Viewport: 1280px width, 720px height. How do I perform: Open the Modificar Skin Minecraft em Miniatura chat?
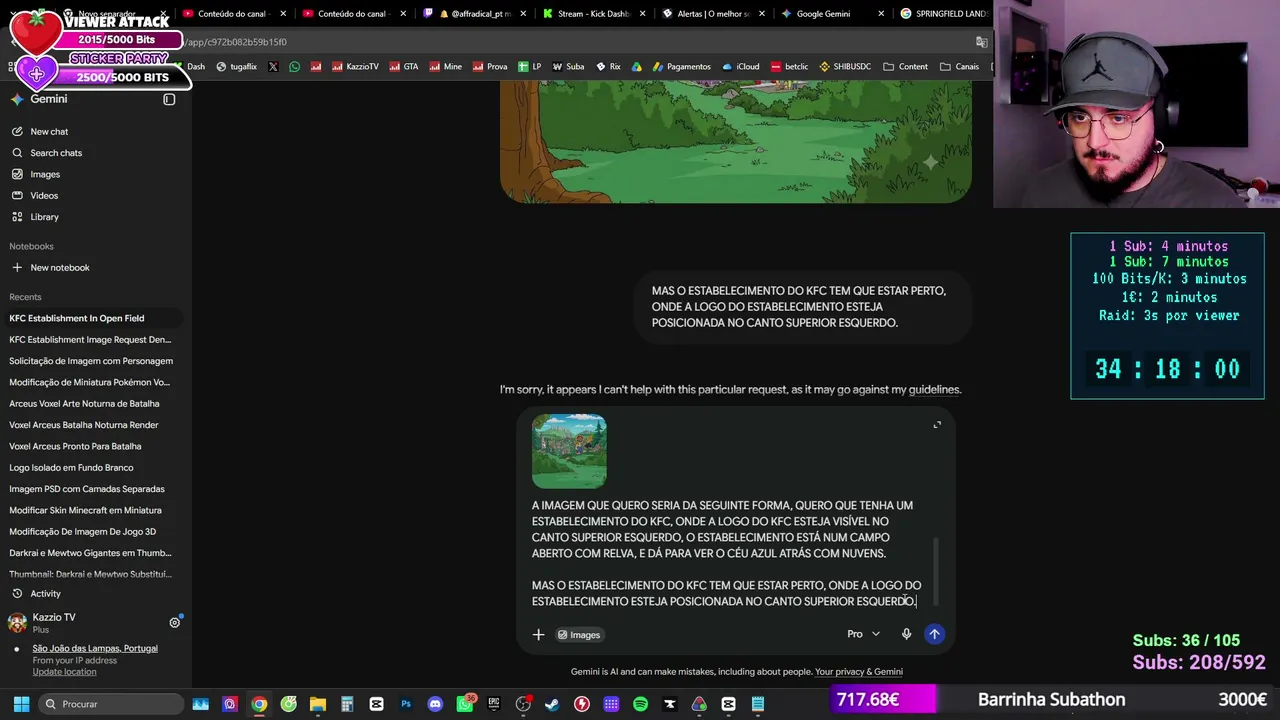point(85,511)
